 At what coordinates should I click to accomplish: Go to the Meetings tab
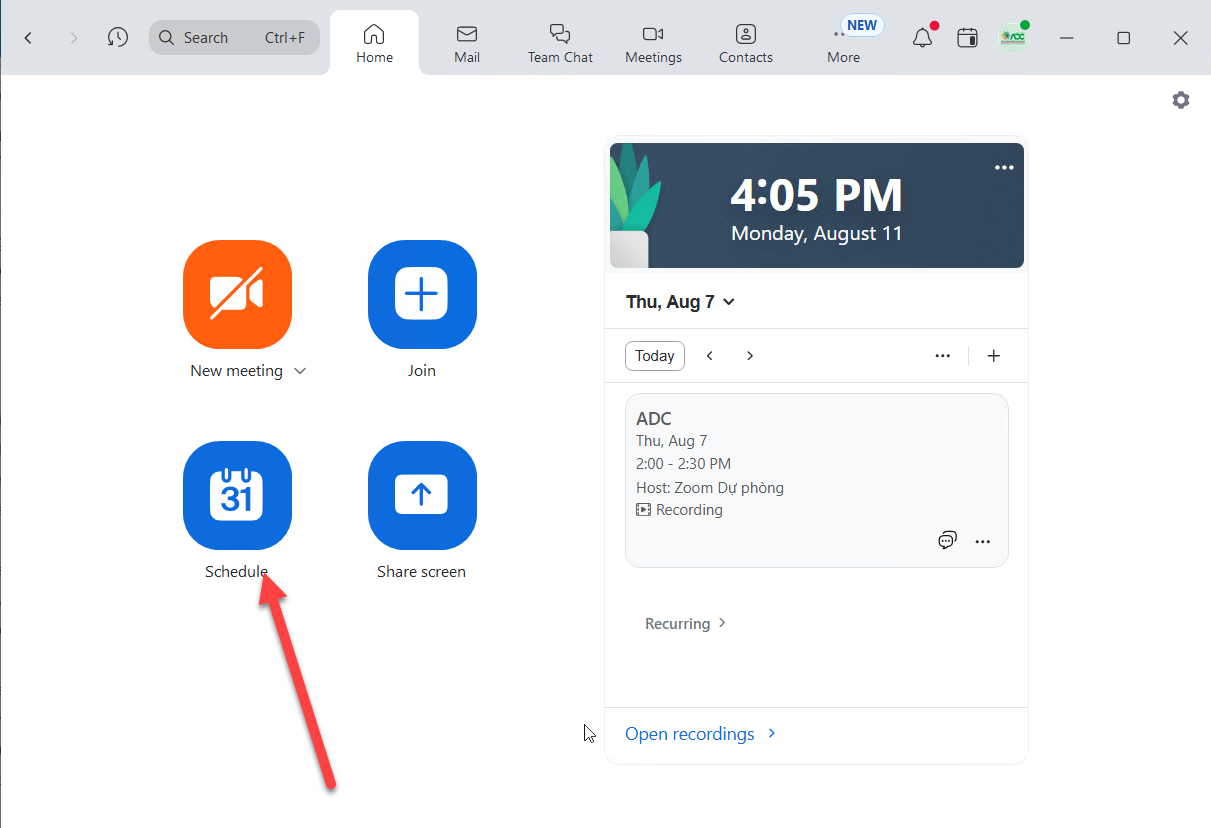653,44
